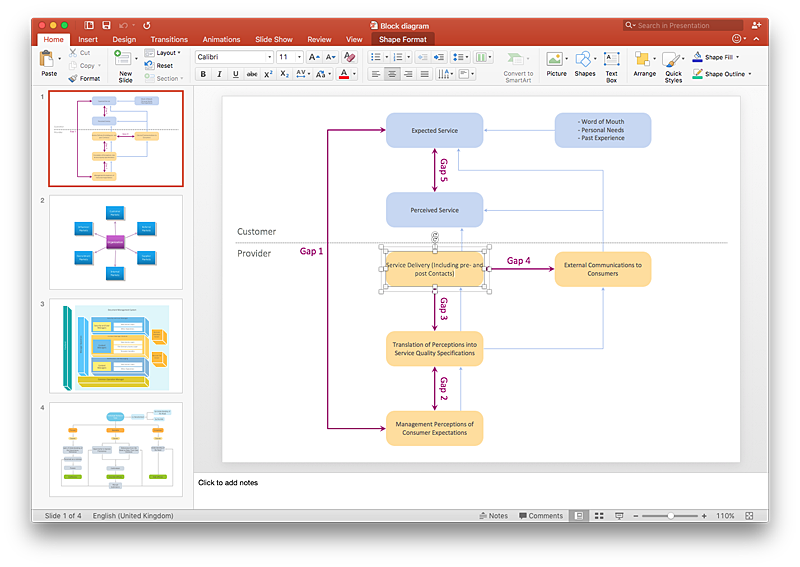Toggle Underline formatting
Viewport: 800px width, 567px height.
click(x=236, y=75)
